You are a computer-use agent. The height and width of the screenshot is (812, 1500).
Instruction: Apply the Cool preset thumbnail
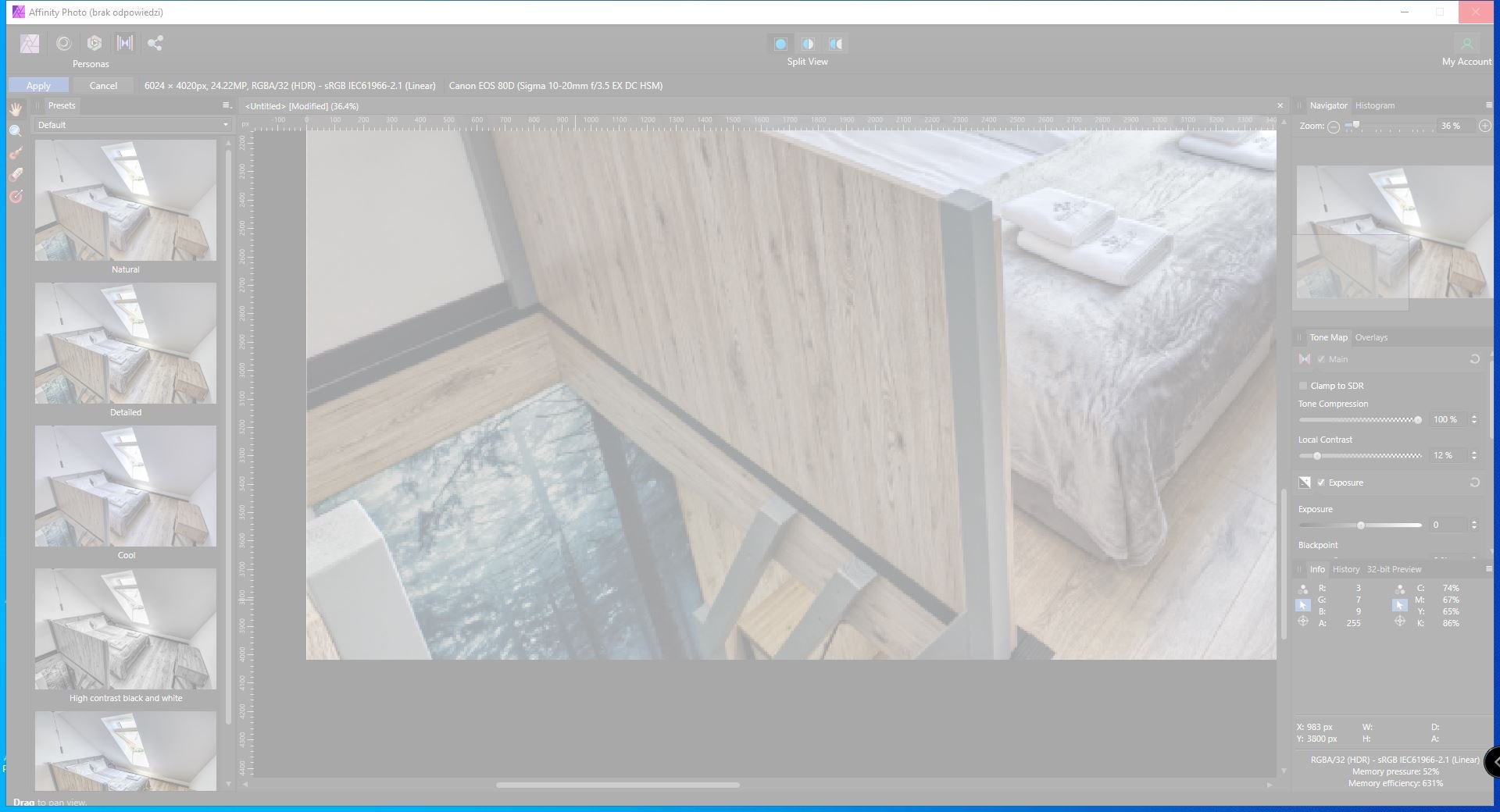pyautogui.click(x=126, y=486)
